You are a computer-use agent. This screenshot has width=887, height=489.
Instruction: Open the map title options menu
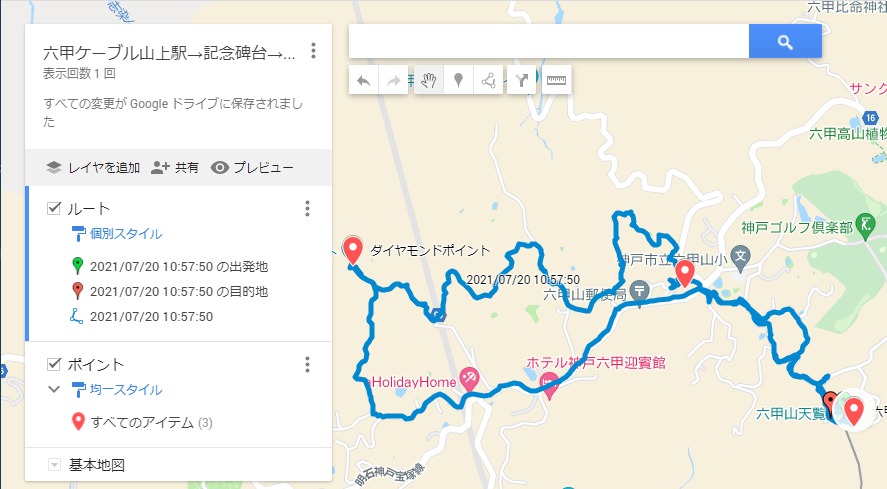[313, 51]
